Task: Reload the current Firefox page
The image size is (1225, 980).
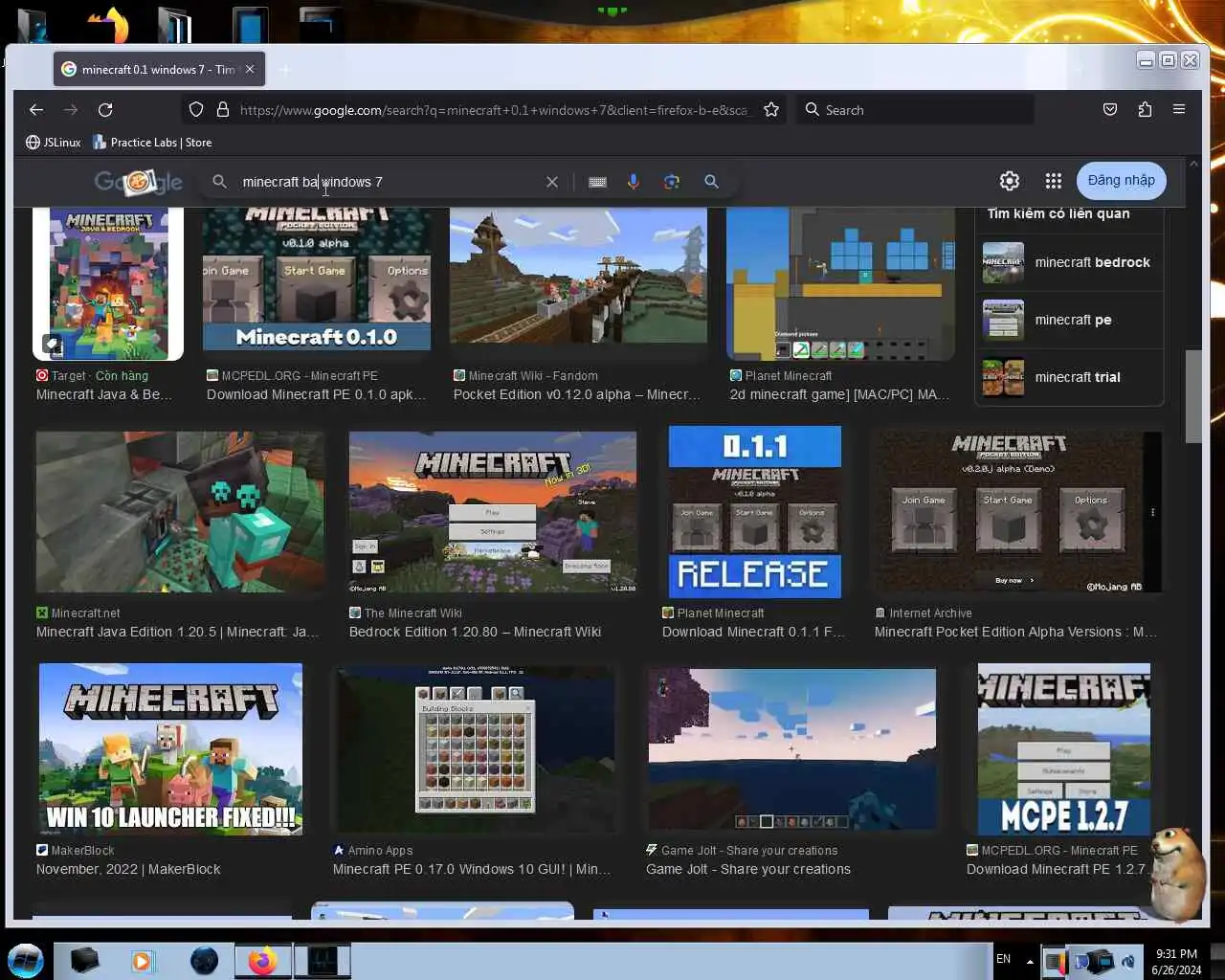Action: (105, 110)
